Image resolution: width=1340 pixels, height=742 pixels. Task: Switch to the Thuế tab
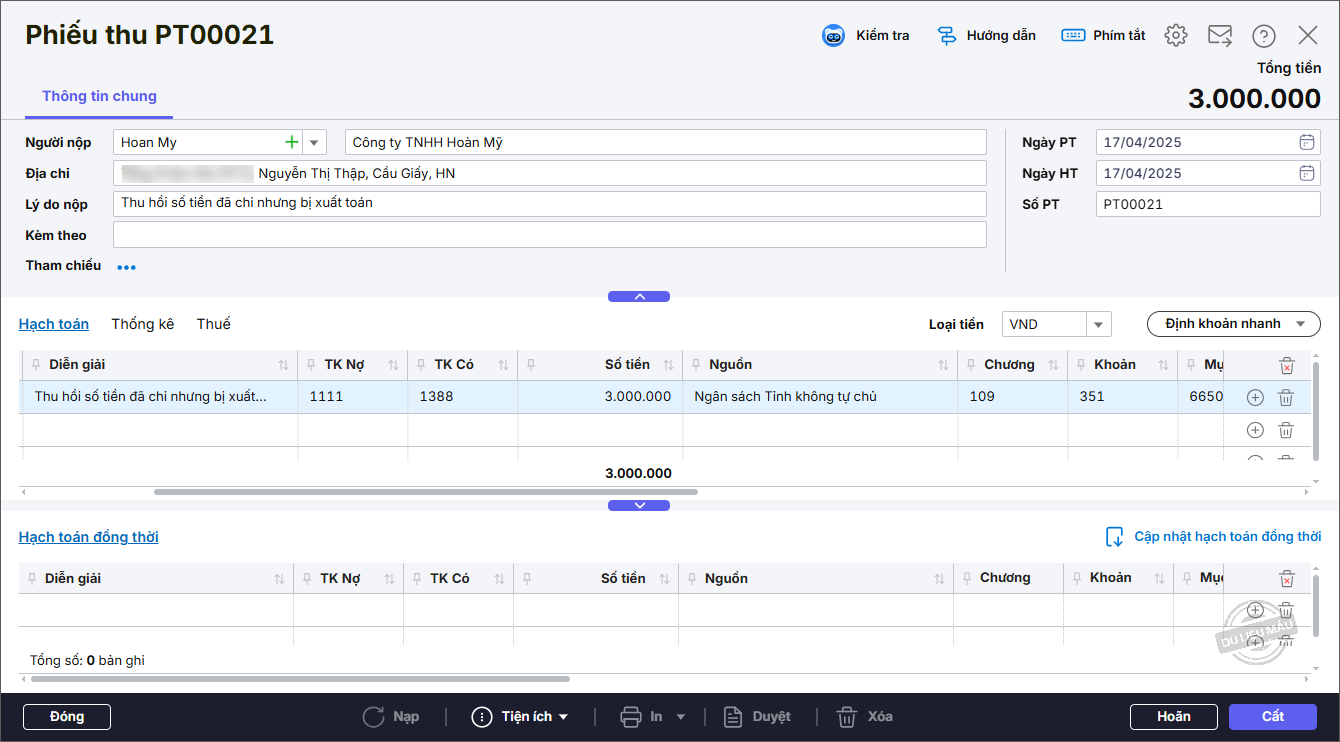(213, 324)
